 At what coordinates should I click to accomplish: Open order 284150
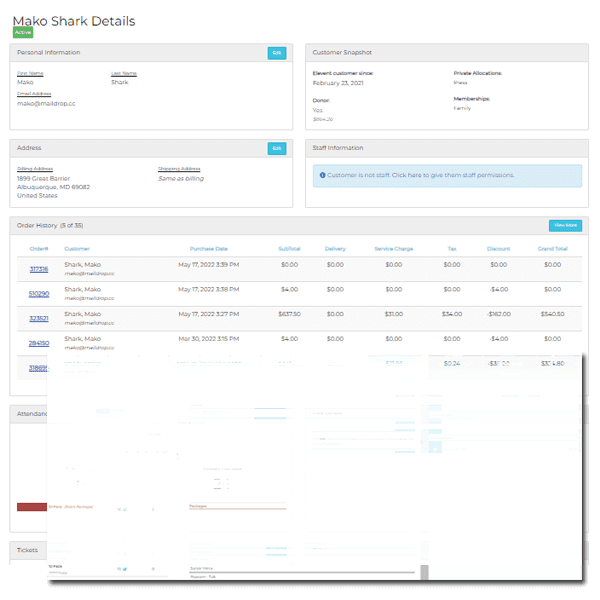(x=39, y=343)
